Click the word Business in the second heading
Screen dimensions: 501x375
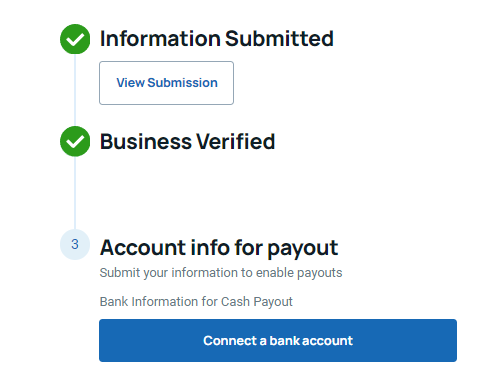(146, 142)
